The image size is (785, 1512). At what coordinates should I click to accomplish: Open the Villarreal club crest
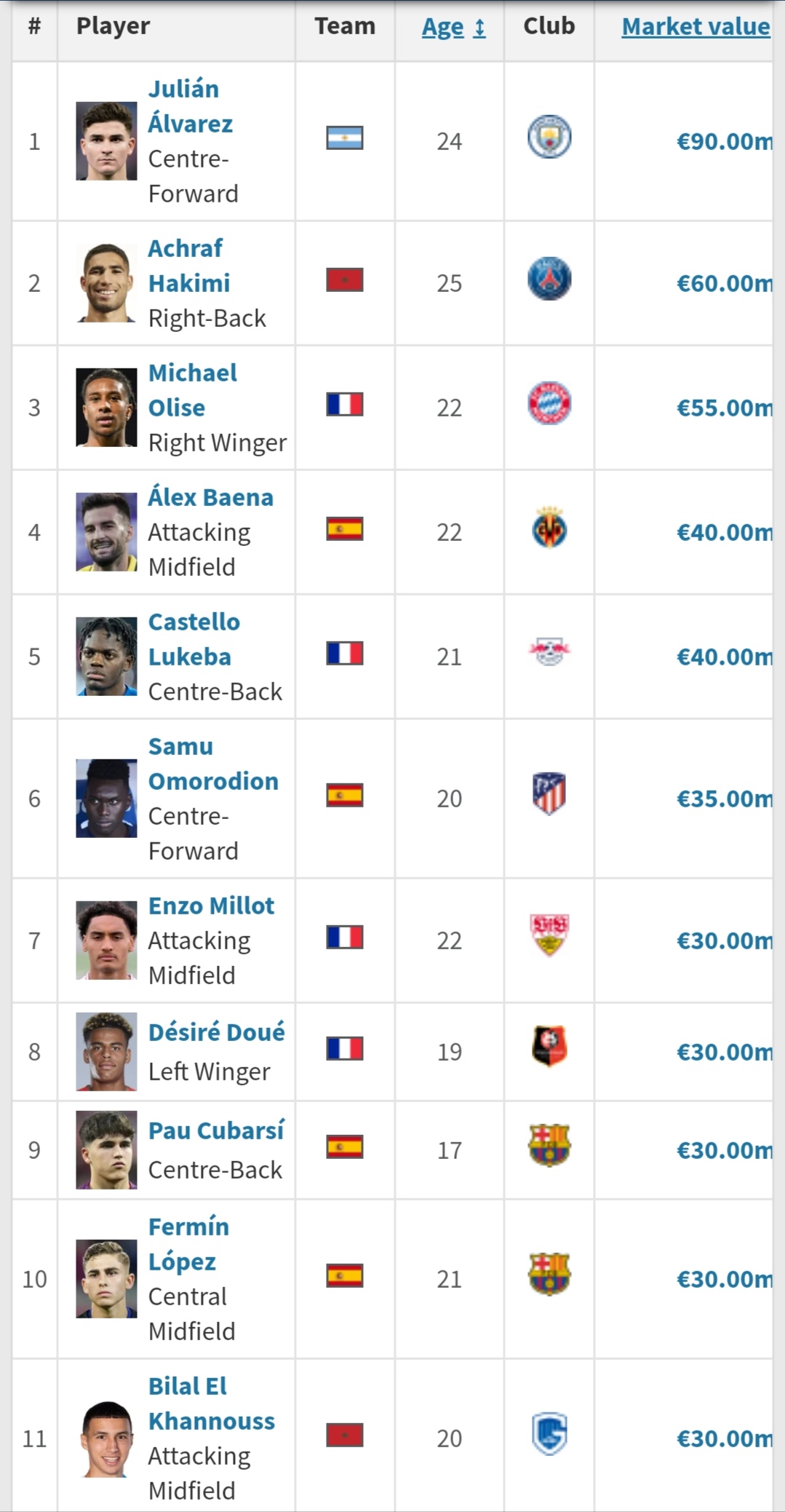click(549, 528)
